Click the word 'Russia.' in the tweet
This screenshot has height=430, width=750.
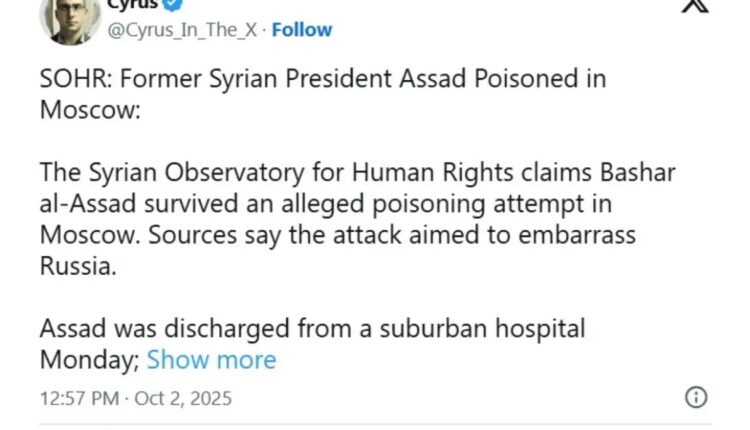pyautogui.click(x=79, y=266)
